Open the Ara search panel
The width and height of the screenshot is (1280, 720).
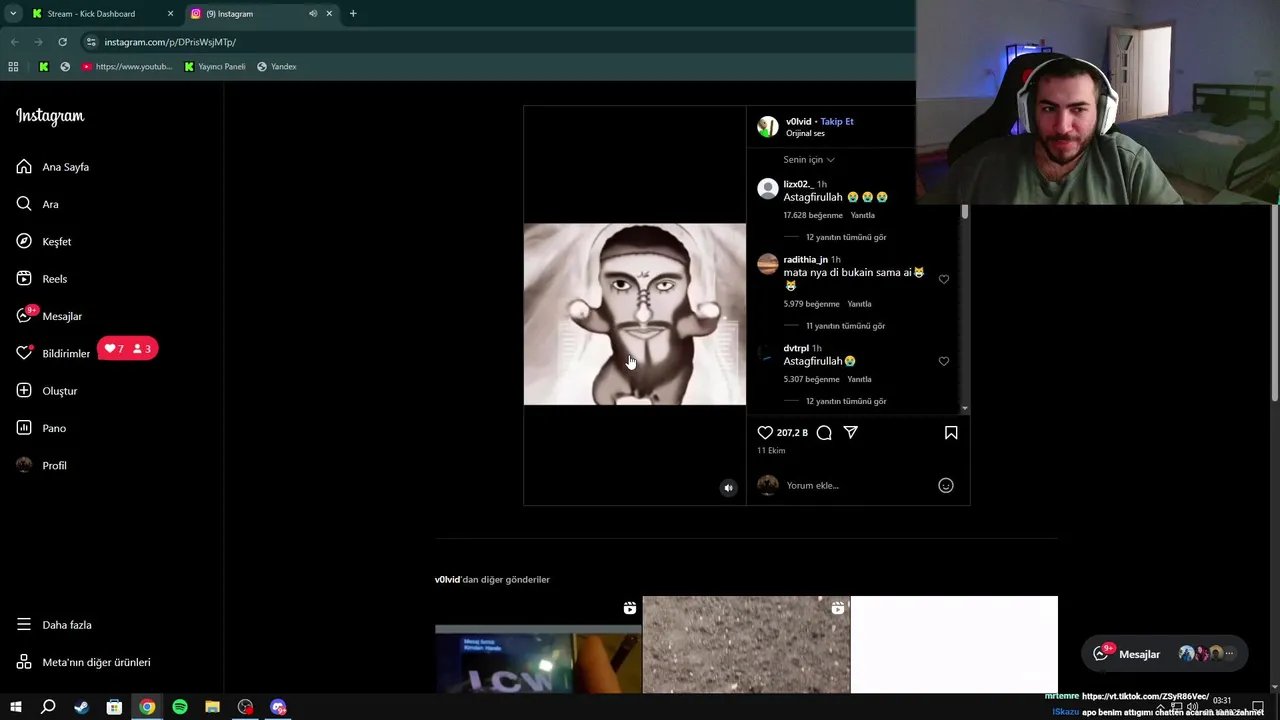click(38, 204)
